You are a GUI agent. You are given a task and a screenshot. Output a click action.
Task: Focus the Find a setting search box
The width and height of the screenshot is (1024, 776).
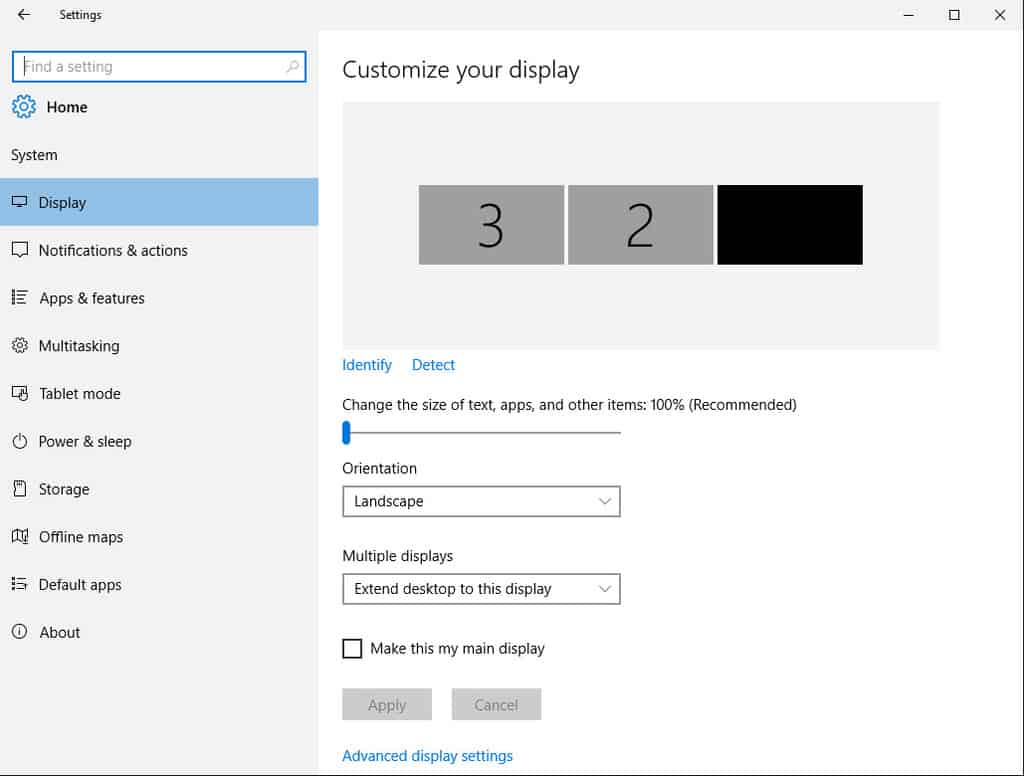pos(159,67)
